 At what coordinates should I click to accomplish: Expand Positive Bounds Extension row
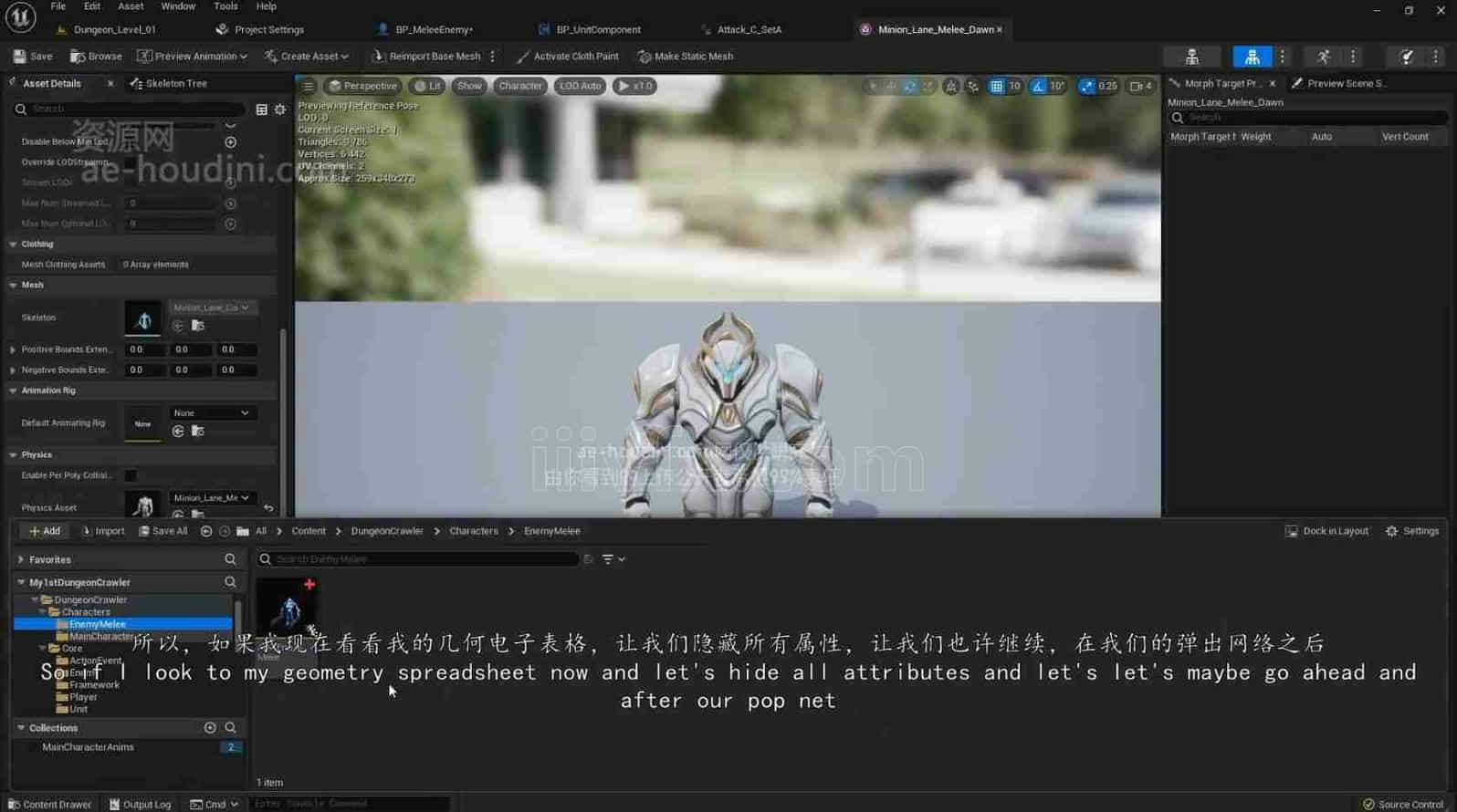click(x=13, y=349)
